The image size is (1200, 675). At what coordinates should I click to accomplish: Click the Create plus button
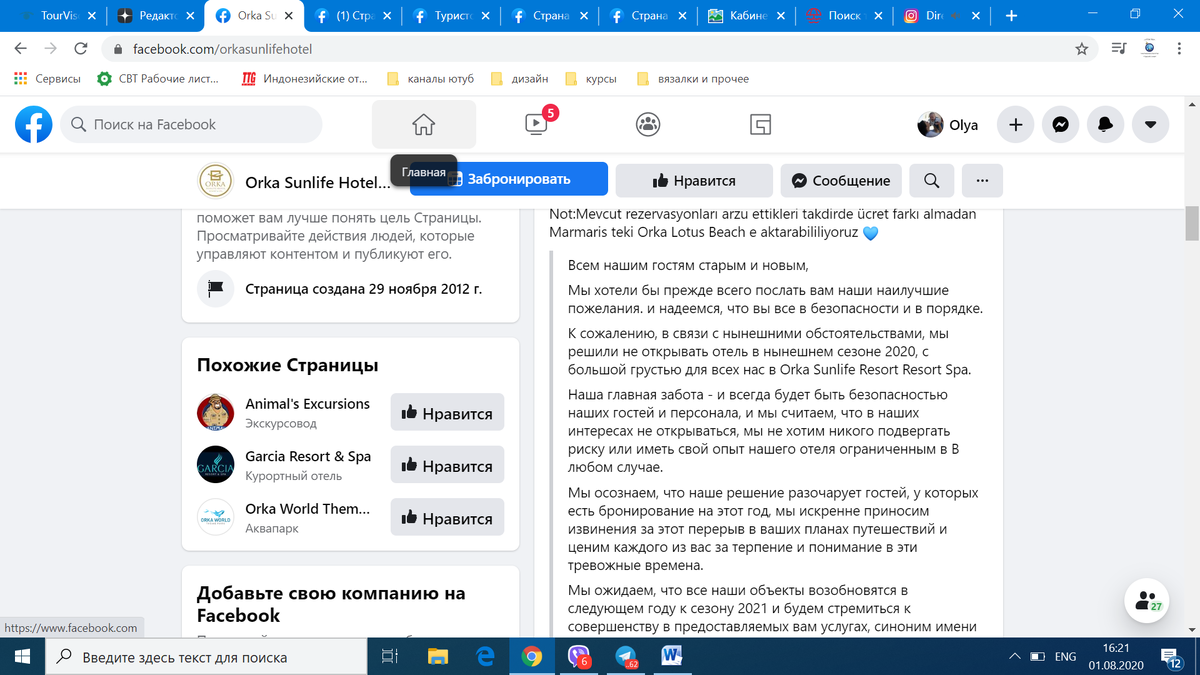1015,125
